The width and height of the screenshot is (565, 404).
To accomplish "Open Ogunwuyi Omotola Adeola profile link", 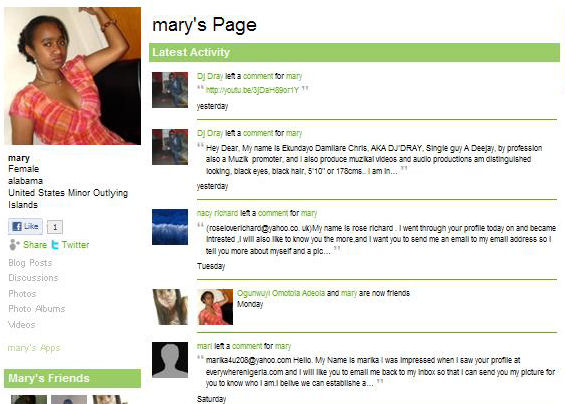I will [281, 293].
